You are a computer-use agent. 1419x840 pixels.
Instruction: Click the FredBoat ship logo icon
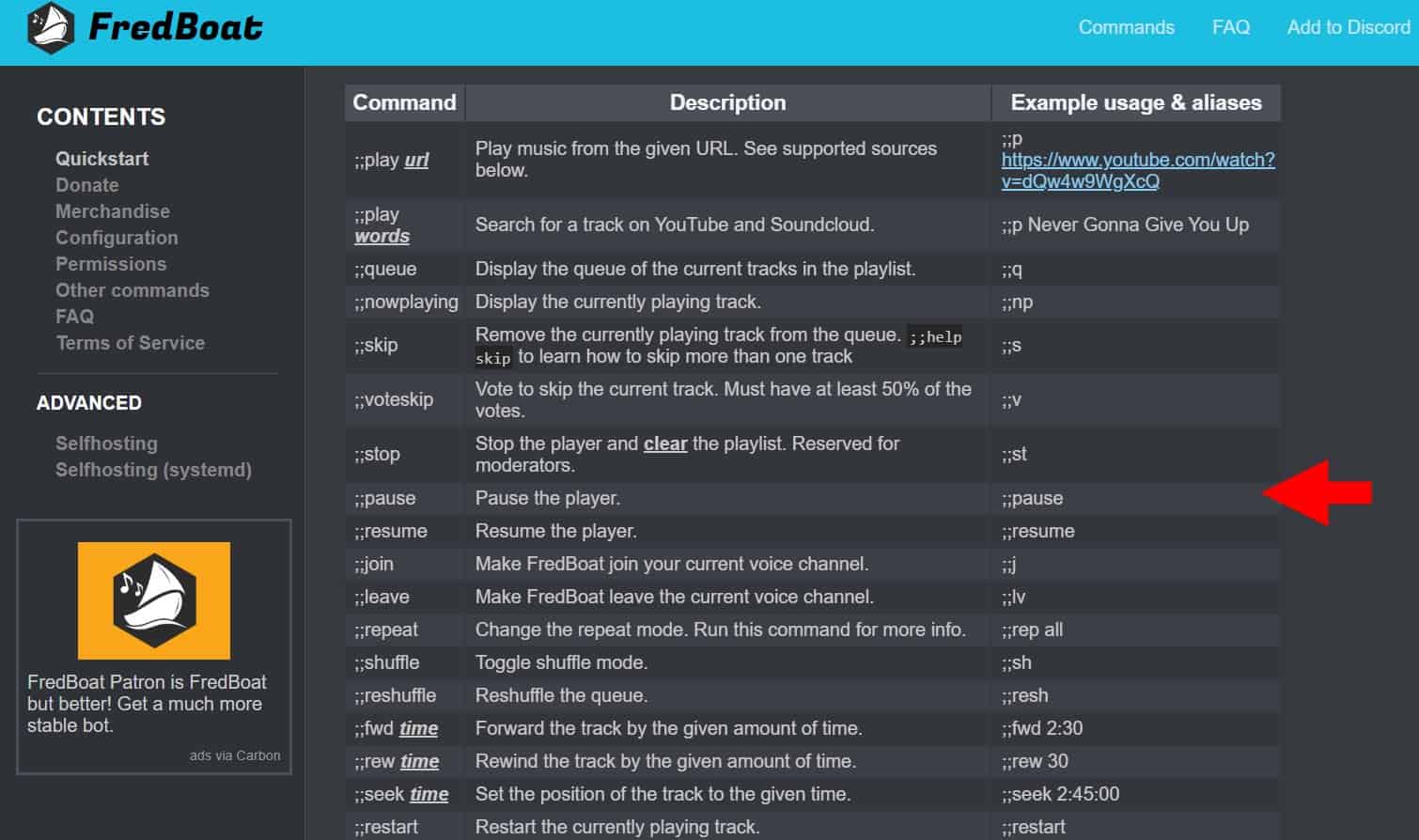click(x=51, y=28)
